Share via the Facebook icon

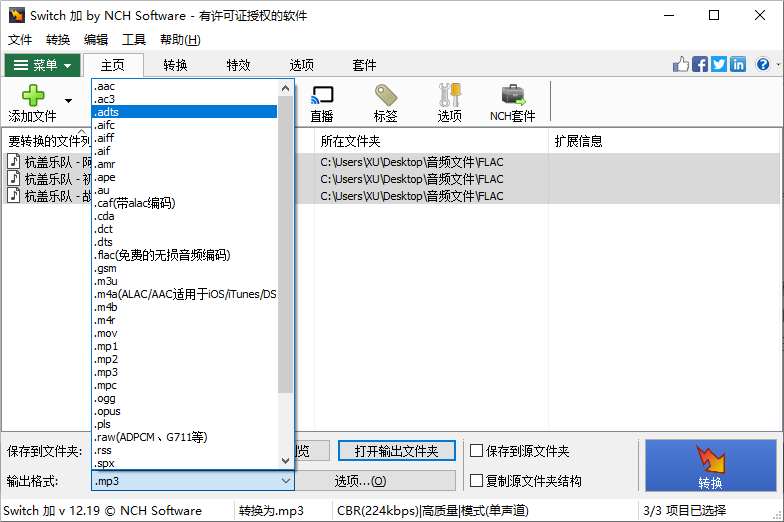pos(700,64)
